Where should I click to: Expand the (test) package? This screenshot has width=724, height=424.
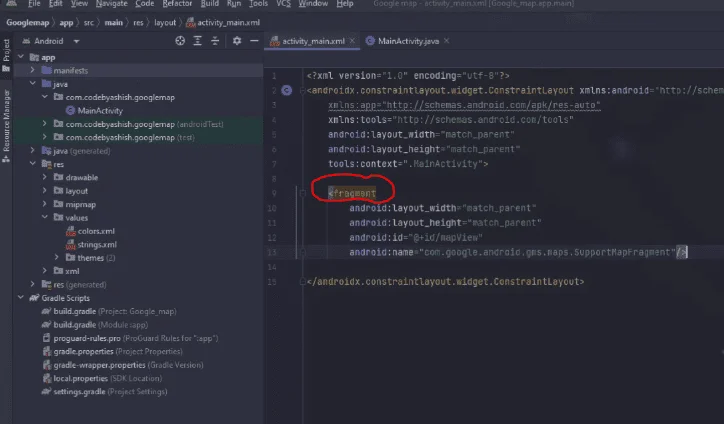pyautogui.click(x=45, y=138)
